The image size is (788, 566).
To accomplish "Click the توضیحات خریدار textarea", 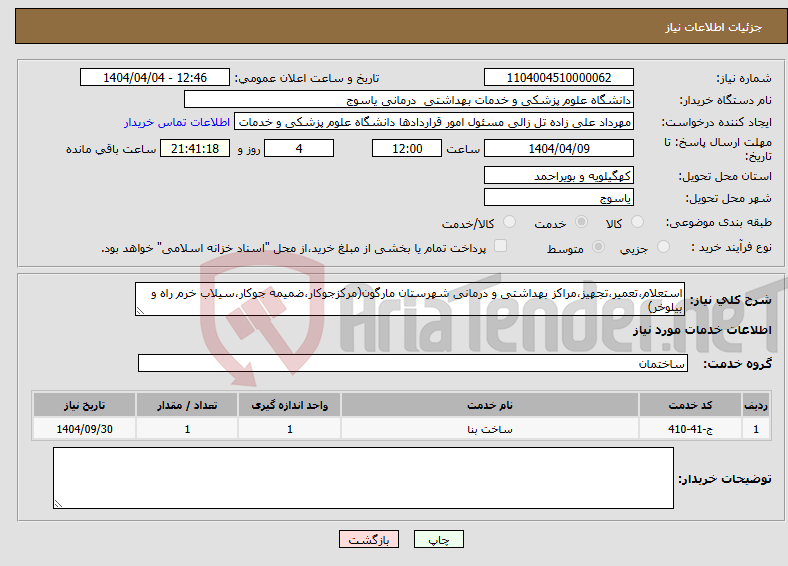I will (x=363, y=478).
